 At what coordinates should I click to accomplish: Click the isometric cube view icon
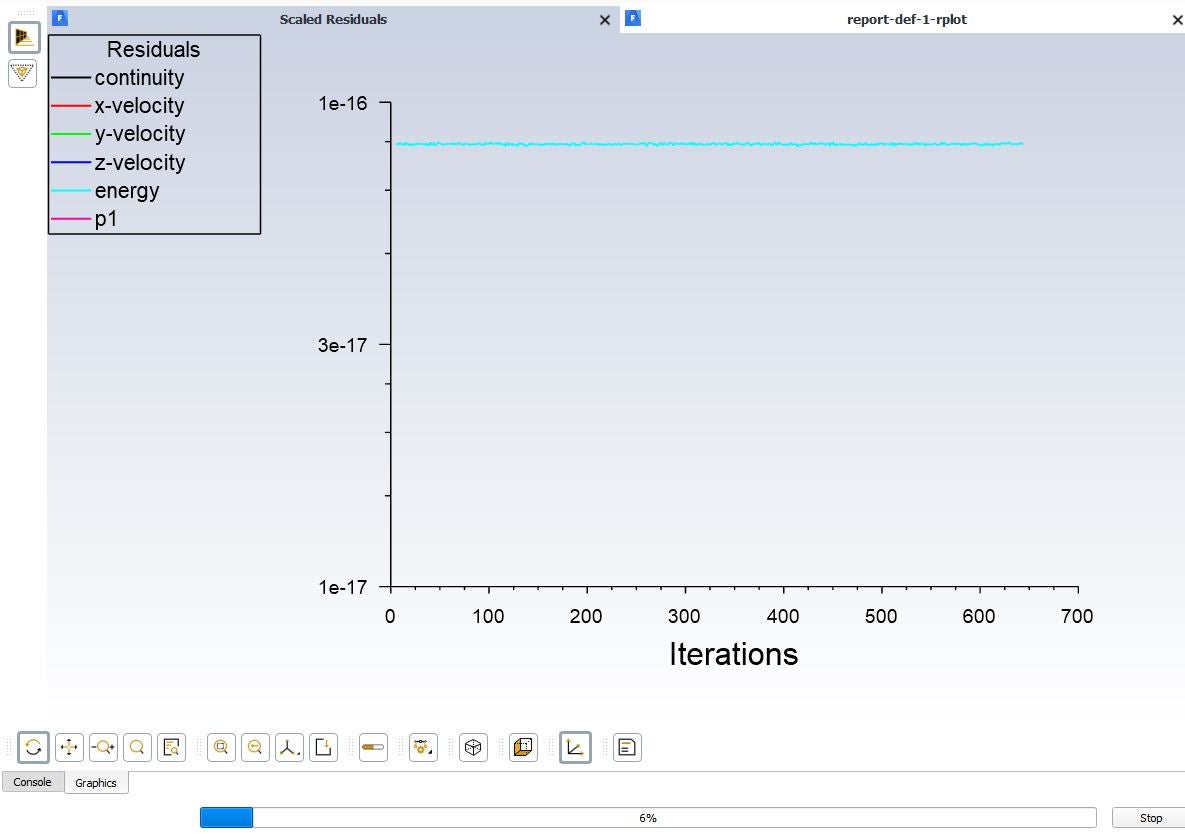tap(473, 747)
